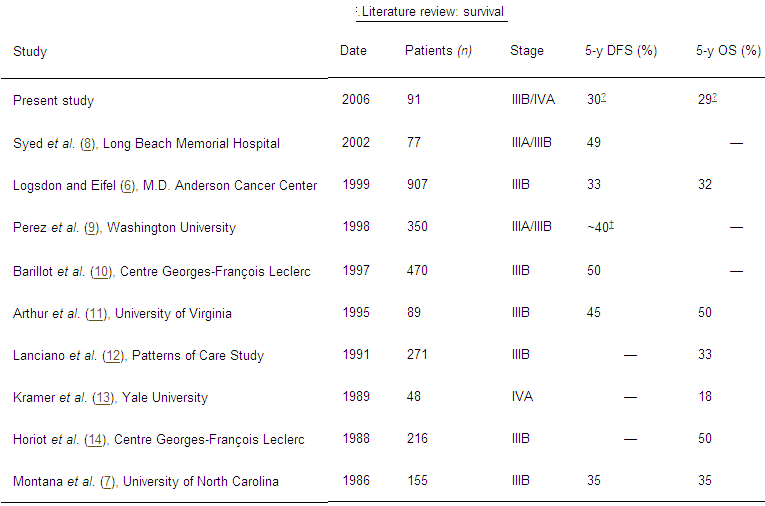The image size is (765, 506).
Task: Click the 'Date' column header
Action: [354, 51]
